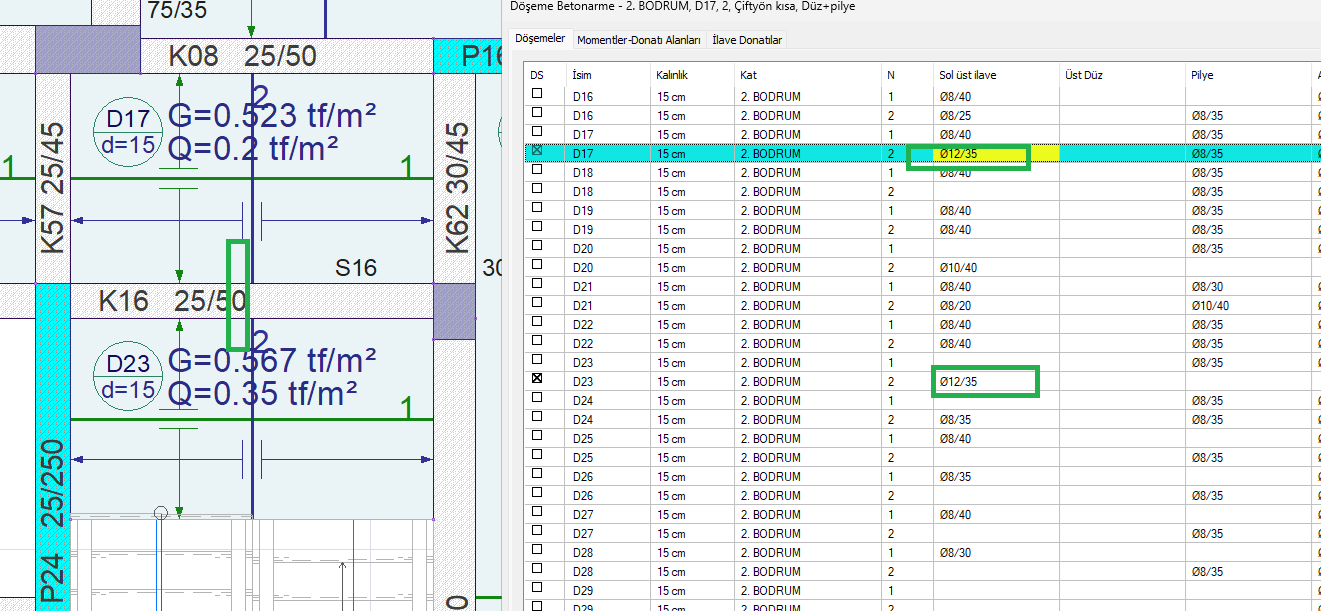Click the Ø8/20 cell in D21 row

(956, 305)
